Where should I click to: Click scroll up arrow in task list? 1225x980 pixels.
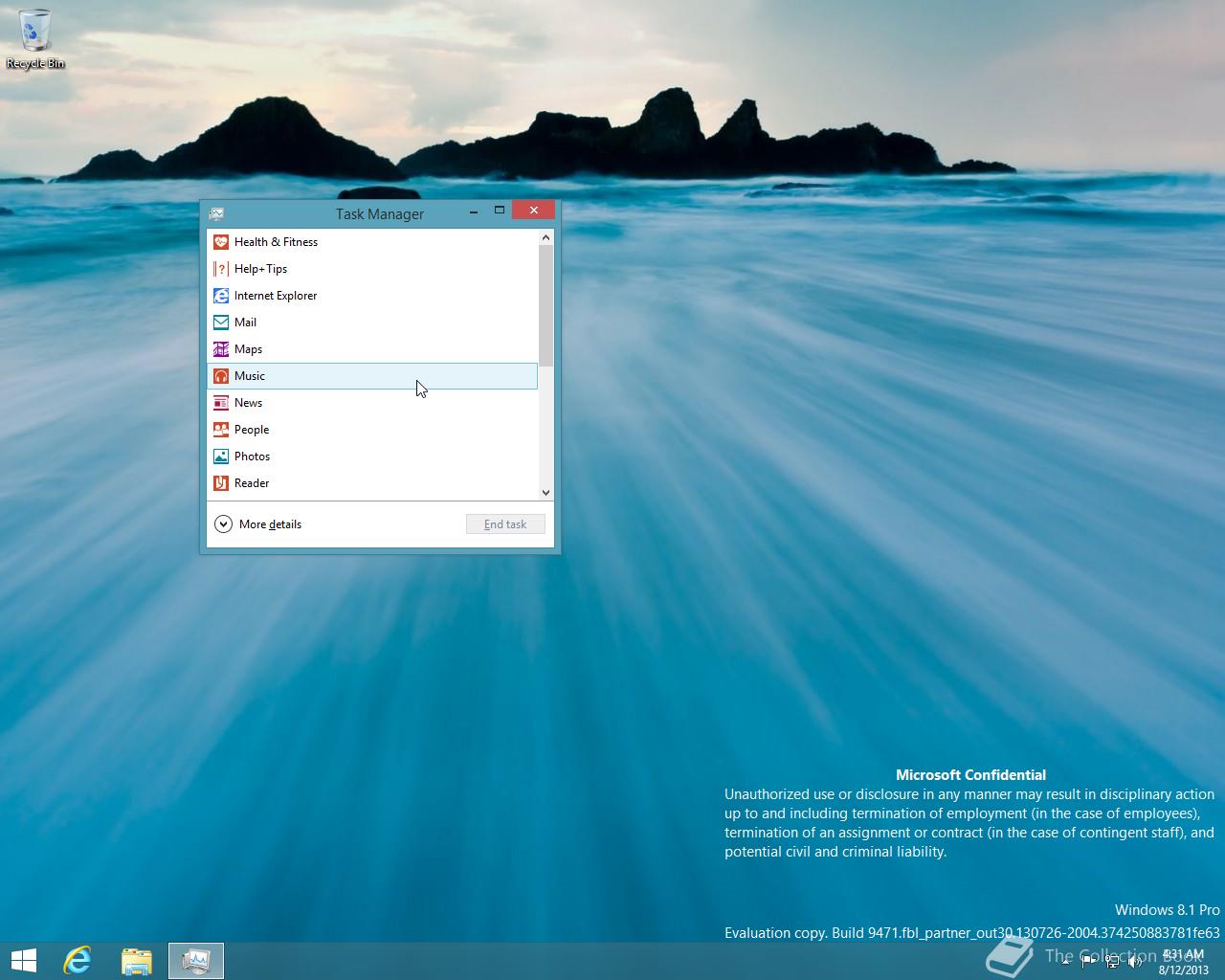click(x=546, y=237)
